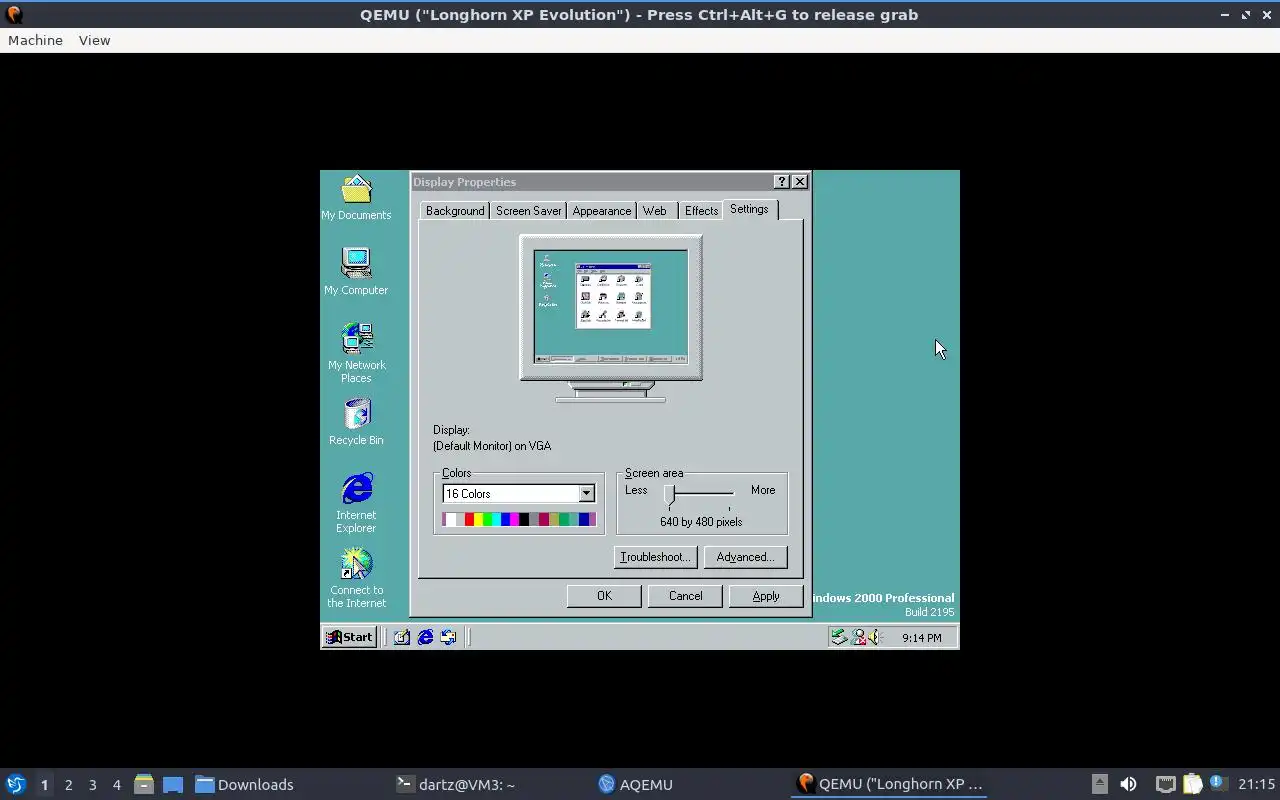
Task: Select Connect to the Internet shortcut
Action: 356,577
